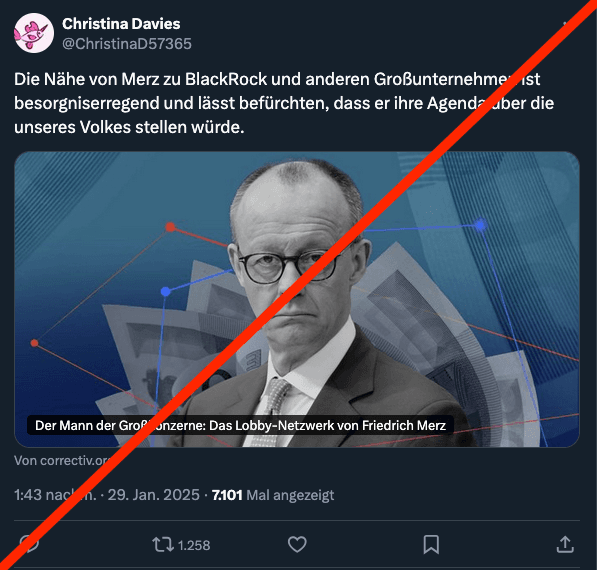The height and width of the screenshot is (570, 597).
Task: Click the word 'BlackRock' in the post text
Action: point(226,79)
